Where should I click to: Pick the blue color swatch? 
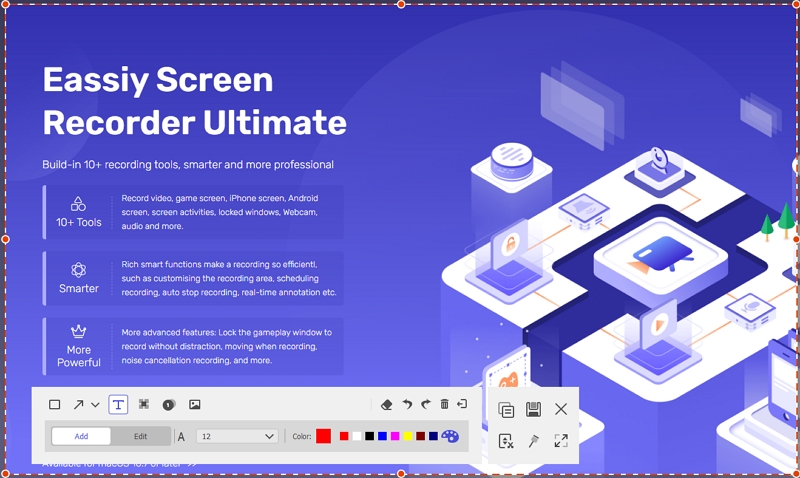(382, 436)
